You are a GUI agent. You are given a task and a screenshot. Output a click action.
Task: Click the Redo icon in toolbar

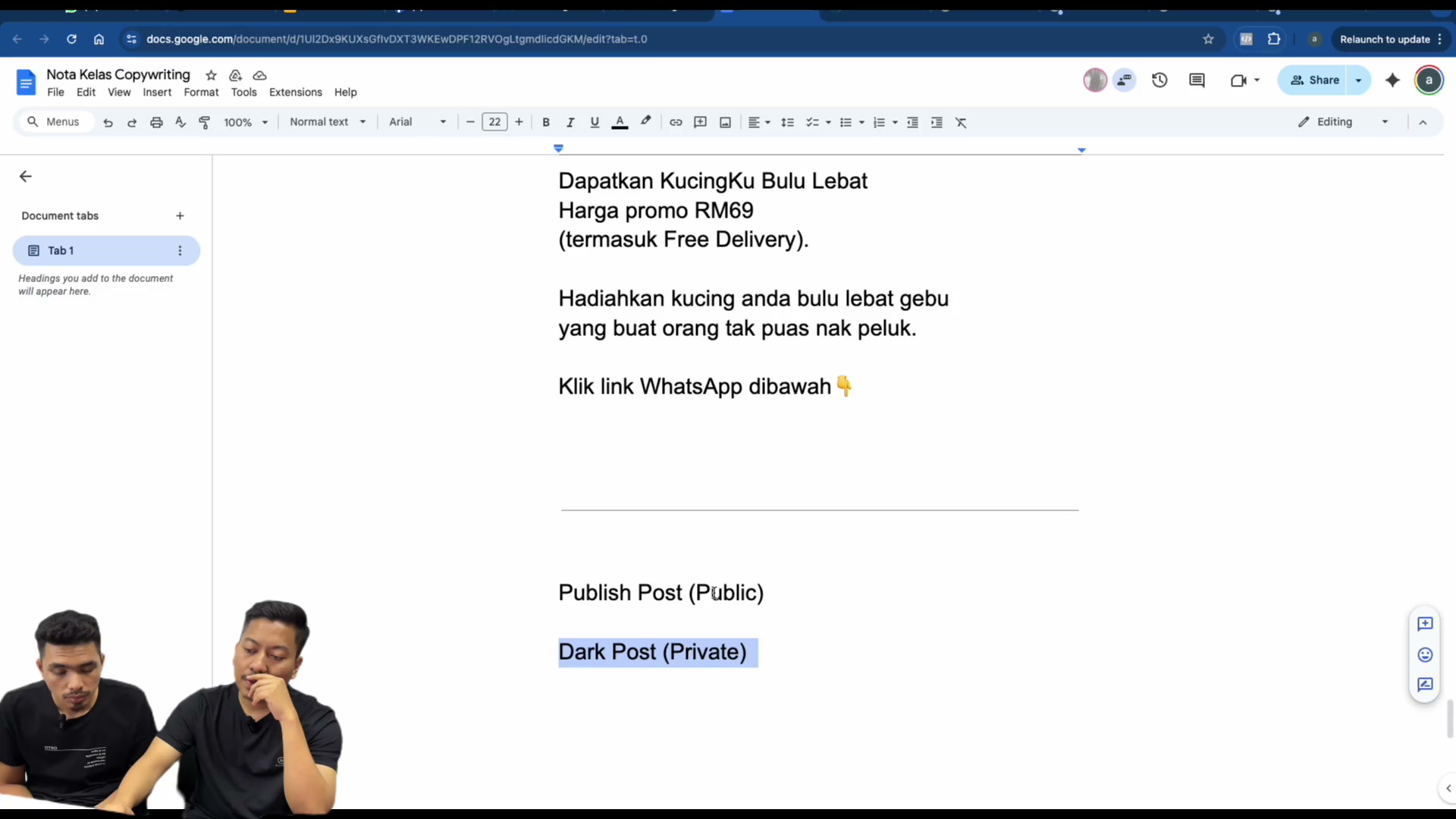coord(132,122)
